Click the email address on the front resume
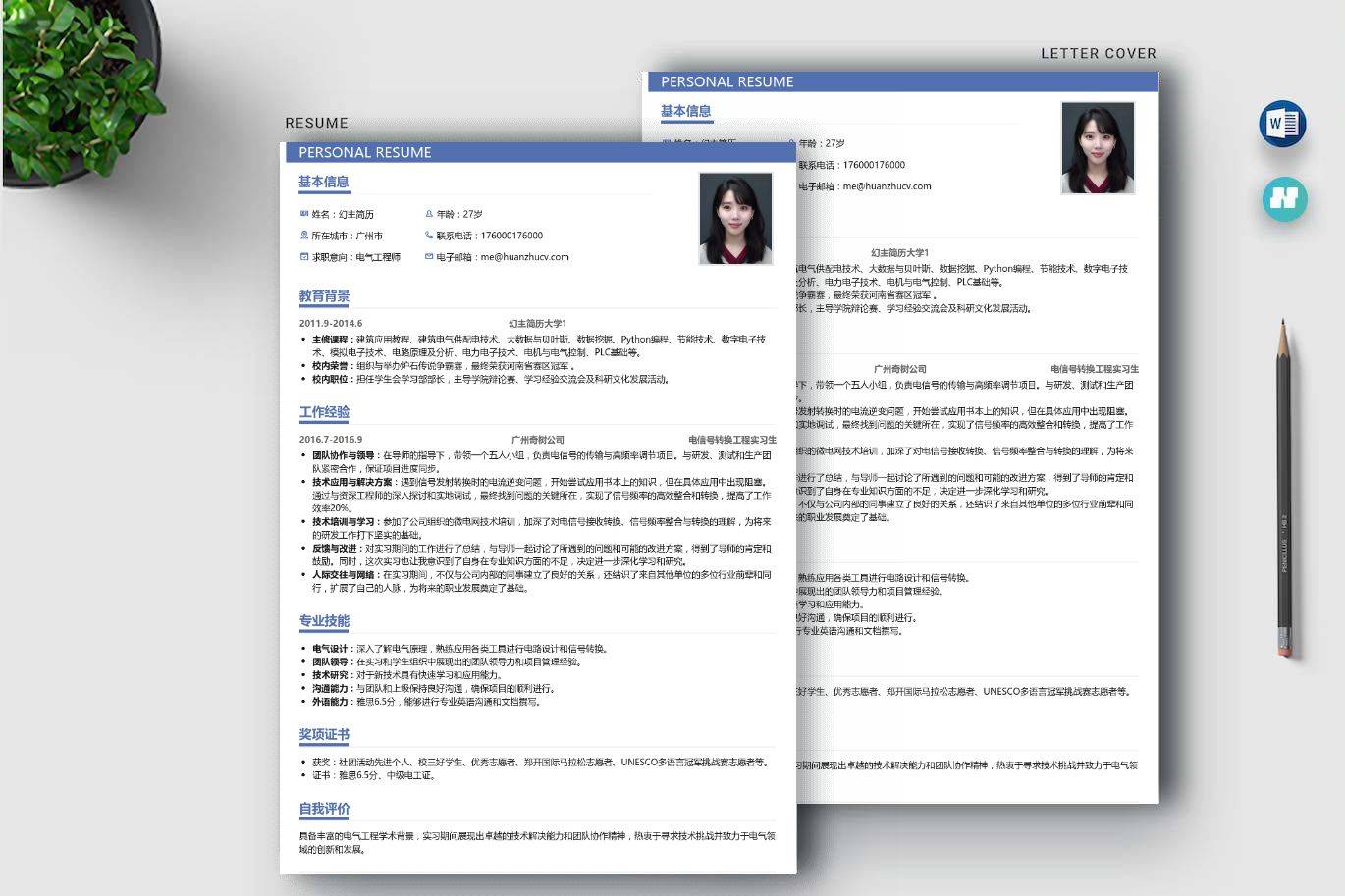Image resolution: width=1345 pixels, height=896 pixels. click(524, 257)
